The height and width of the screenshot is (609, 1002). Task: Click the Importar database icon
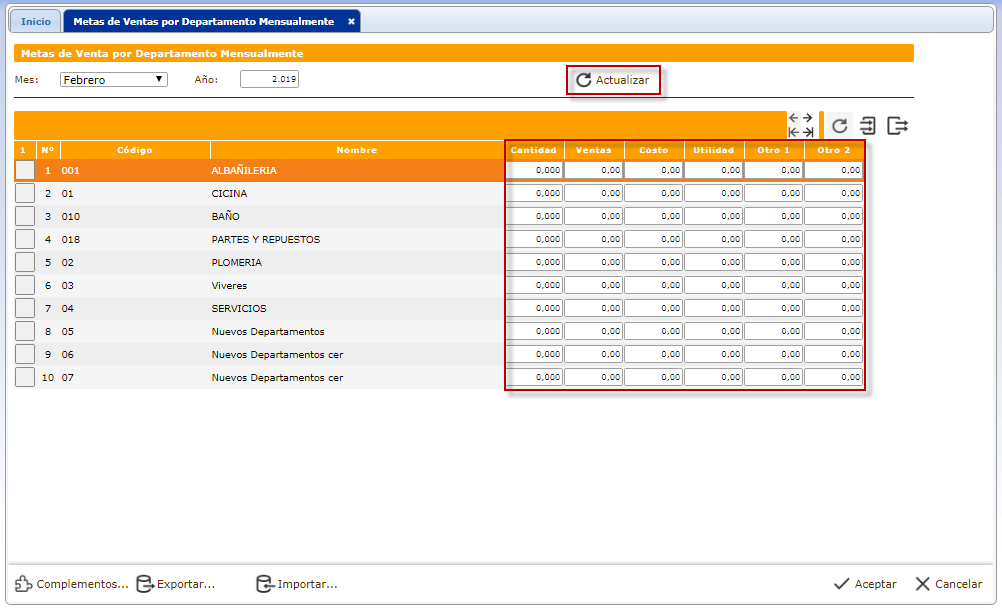pos(265,584)
